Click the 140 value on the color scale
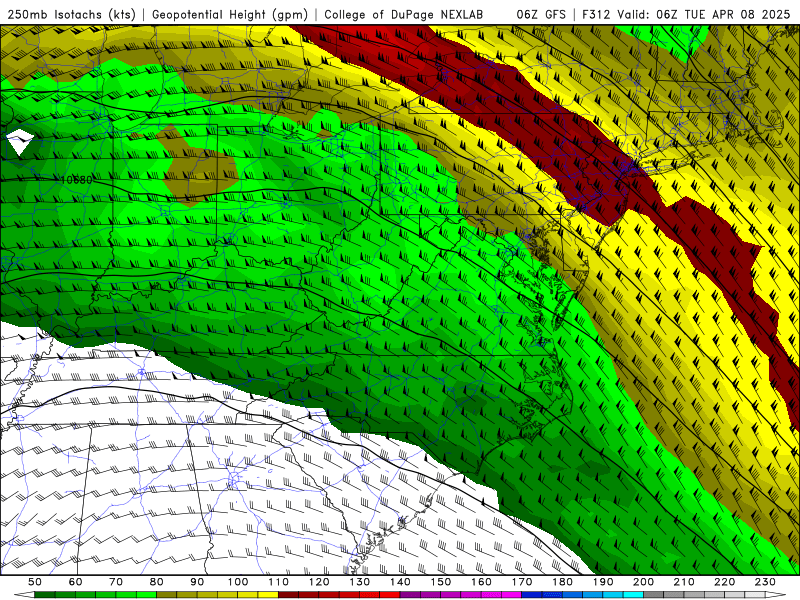800x600 pixels. point(400,582)
